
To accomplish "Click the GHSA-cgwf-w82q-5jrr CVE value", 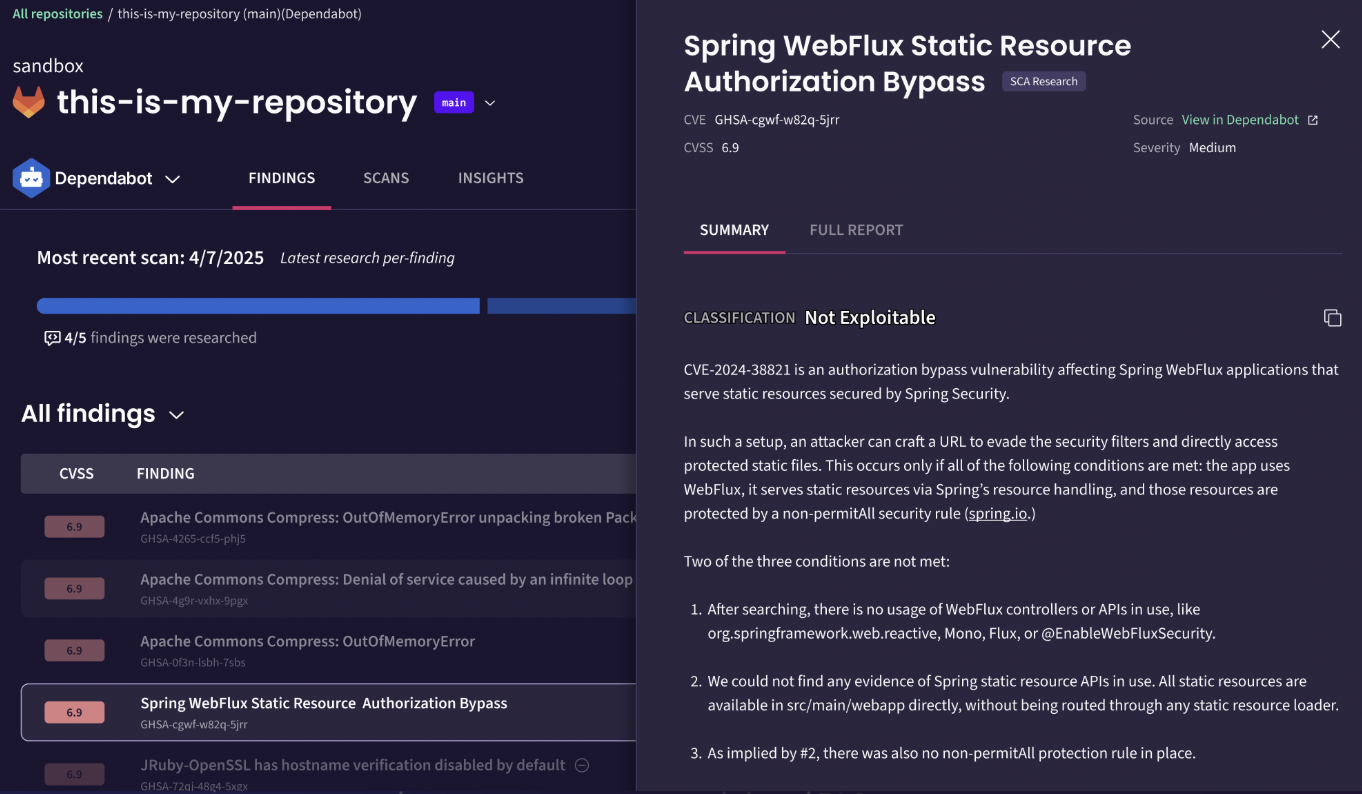I will tap(777, 120).
